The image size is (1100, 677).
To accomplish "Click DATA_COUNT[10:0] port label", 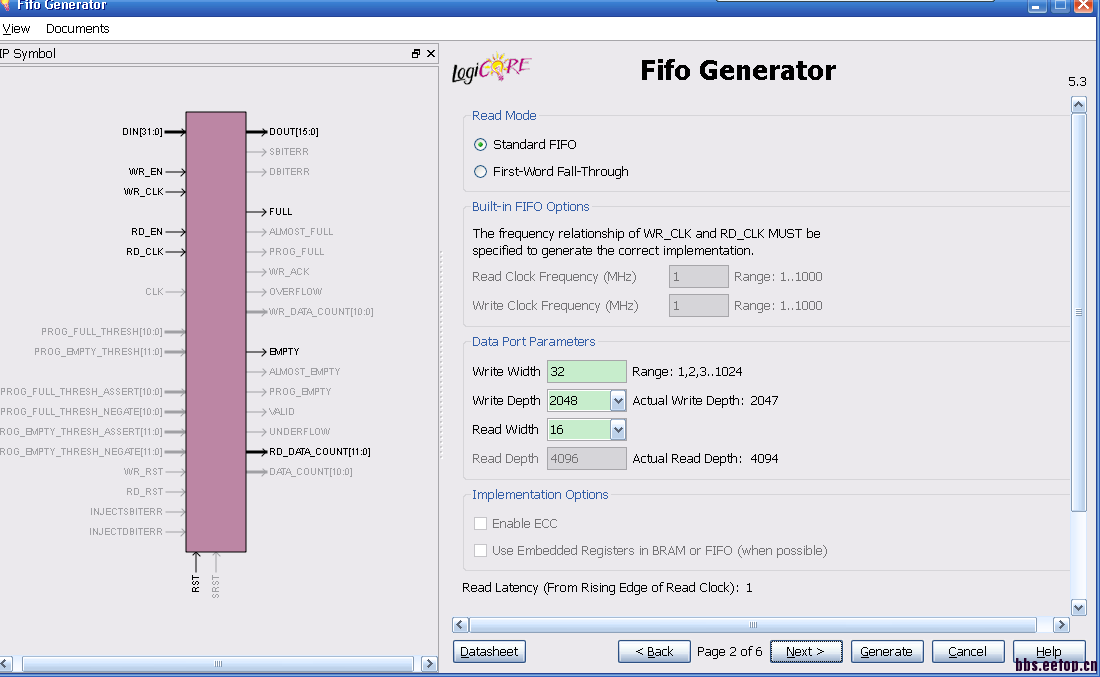I will coord(311,472).
